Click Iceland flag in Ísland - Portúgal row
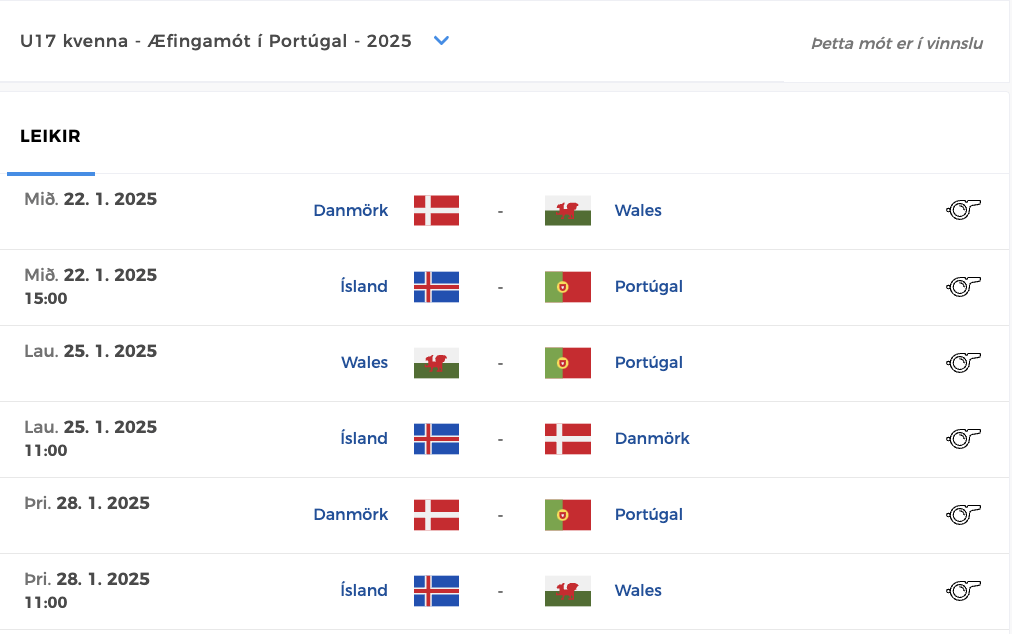This screenshot has width=1012, height=634. 436,286
